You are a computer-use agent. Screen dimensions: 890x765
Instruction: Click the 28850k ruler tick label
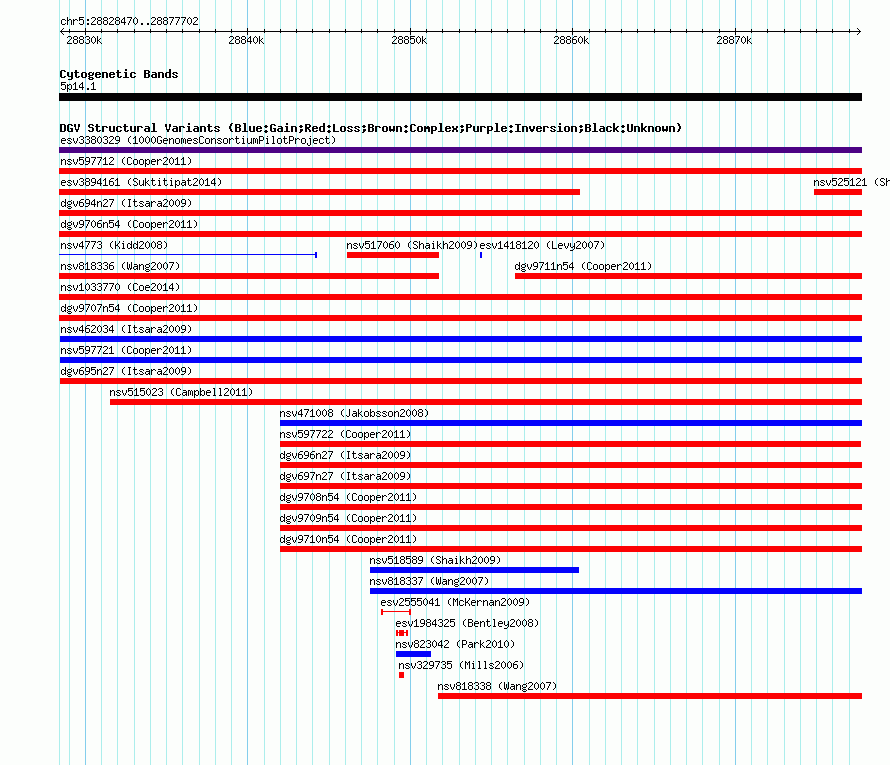point(409,40)
